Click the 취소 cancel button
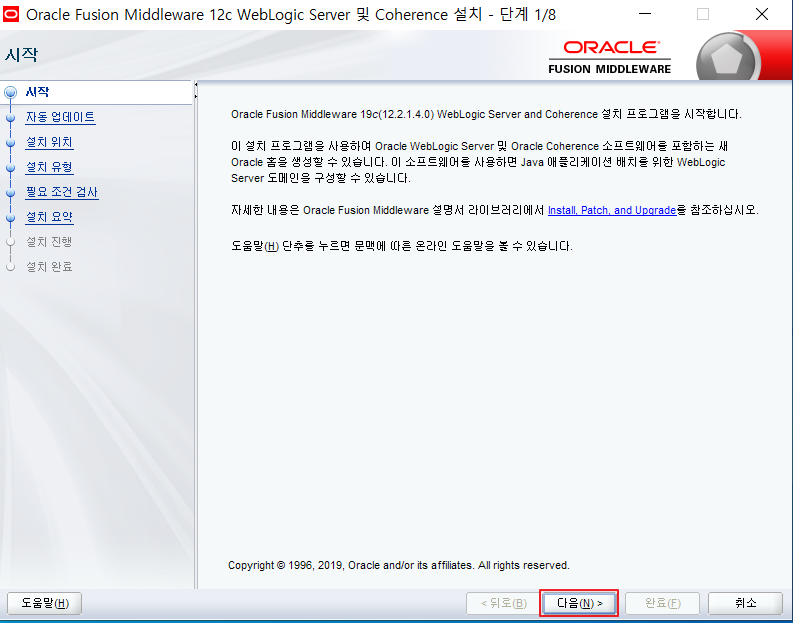The width and height of the screenshot is (793, 623). [745, 603]
